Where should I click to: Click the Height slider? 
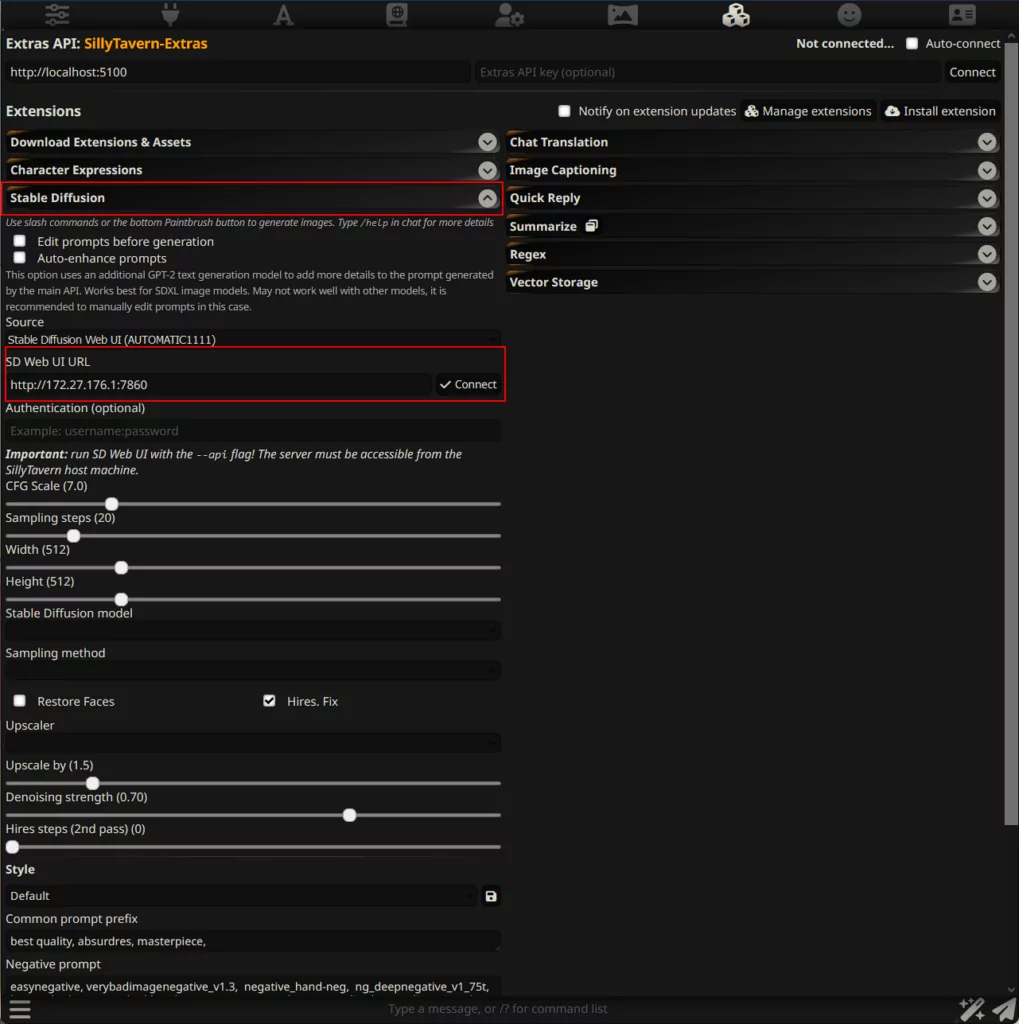click(x=252, y=600)
